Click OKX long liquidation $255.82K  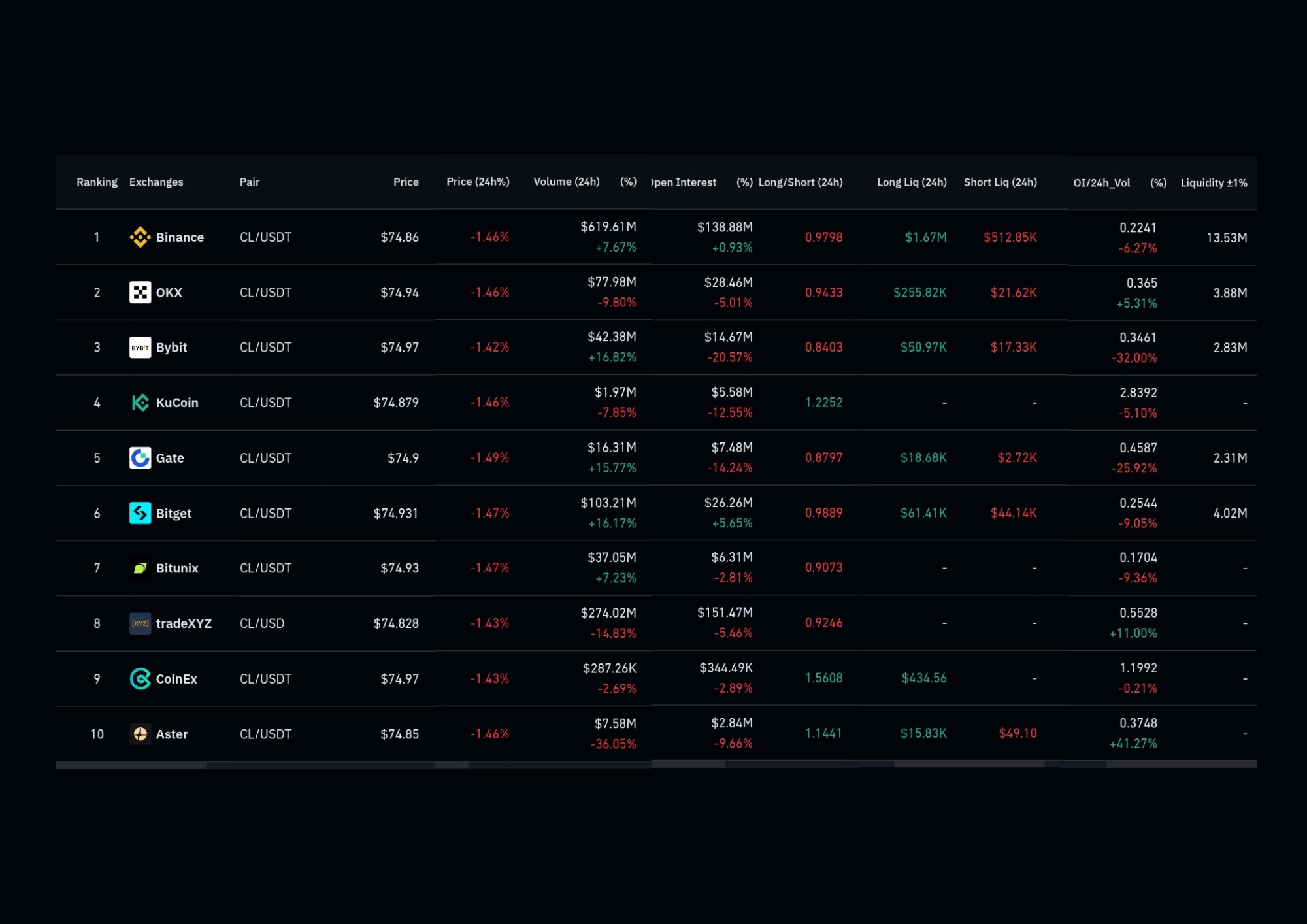(919, 293)
